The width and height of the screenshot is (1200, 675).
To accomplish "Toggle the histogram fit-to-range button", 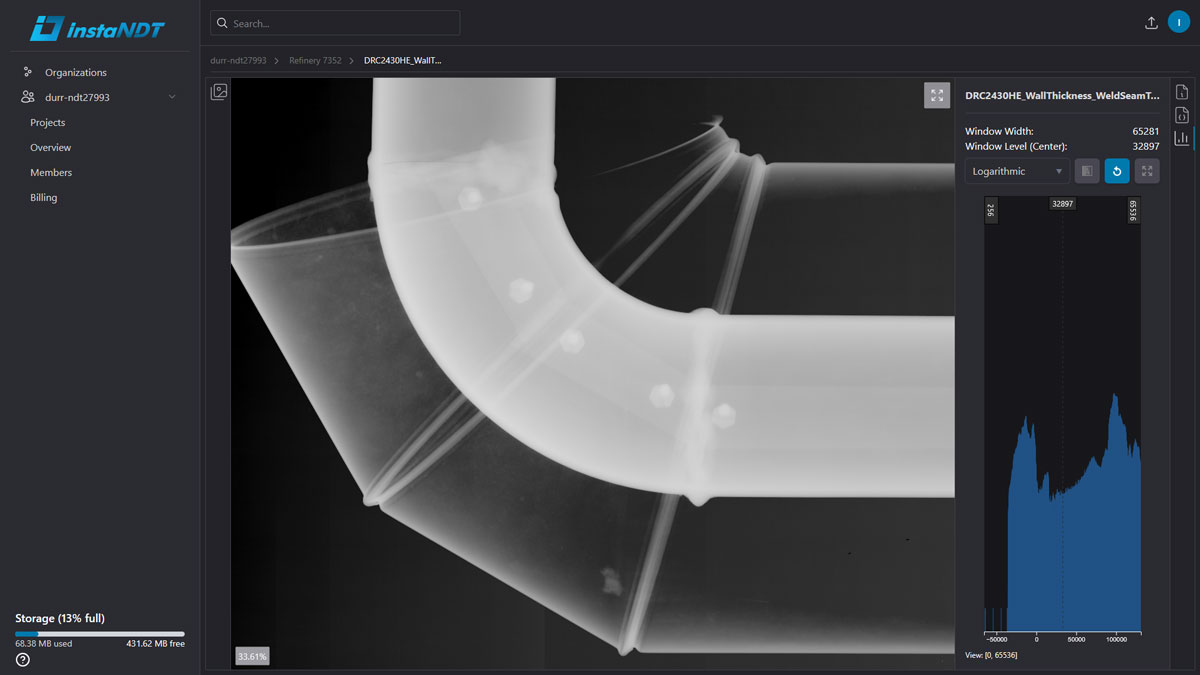I will [x=1147, y=171].
